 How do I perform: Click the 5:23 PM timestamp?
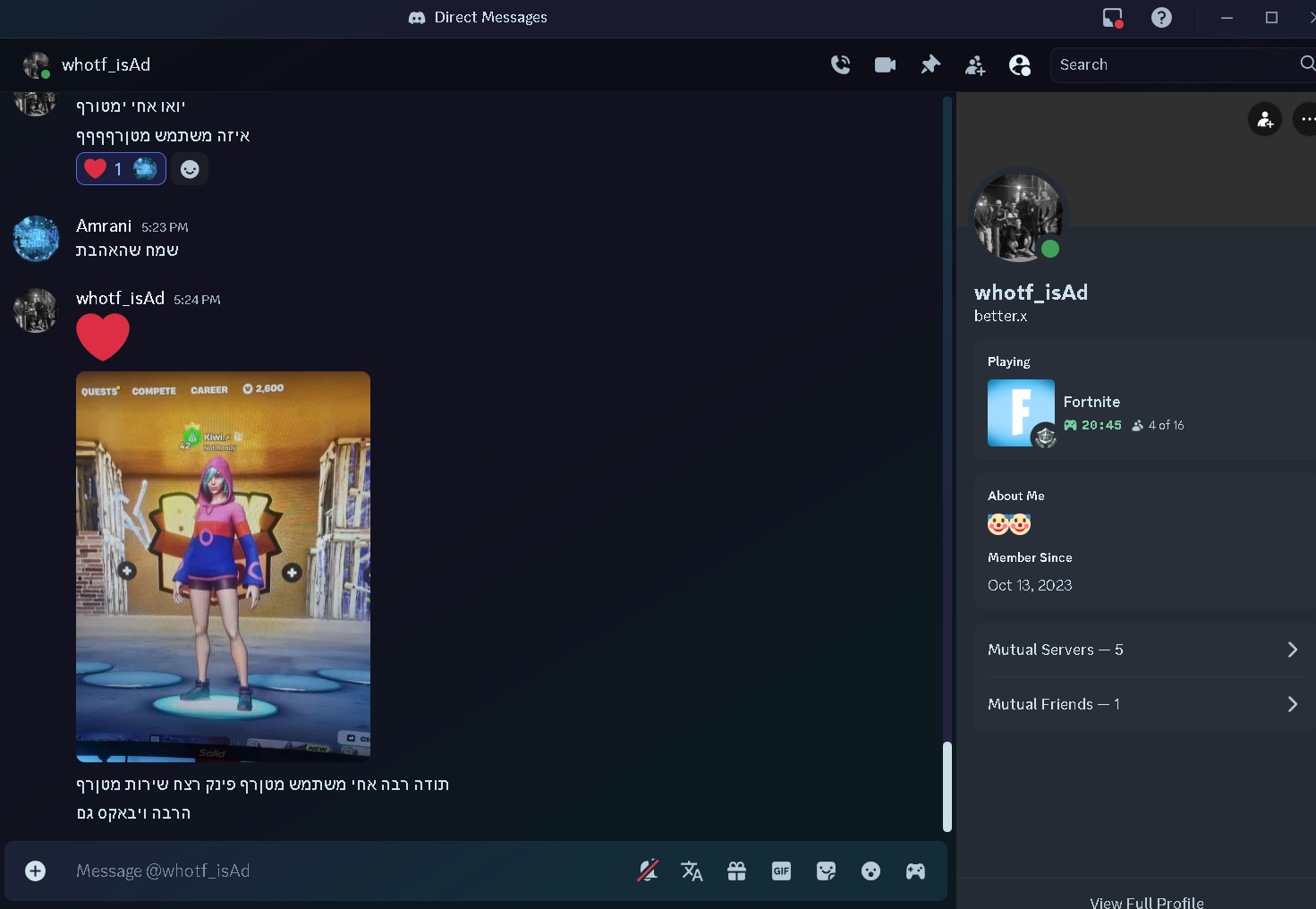pos(165,227)
